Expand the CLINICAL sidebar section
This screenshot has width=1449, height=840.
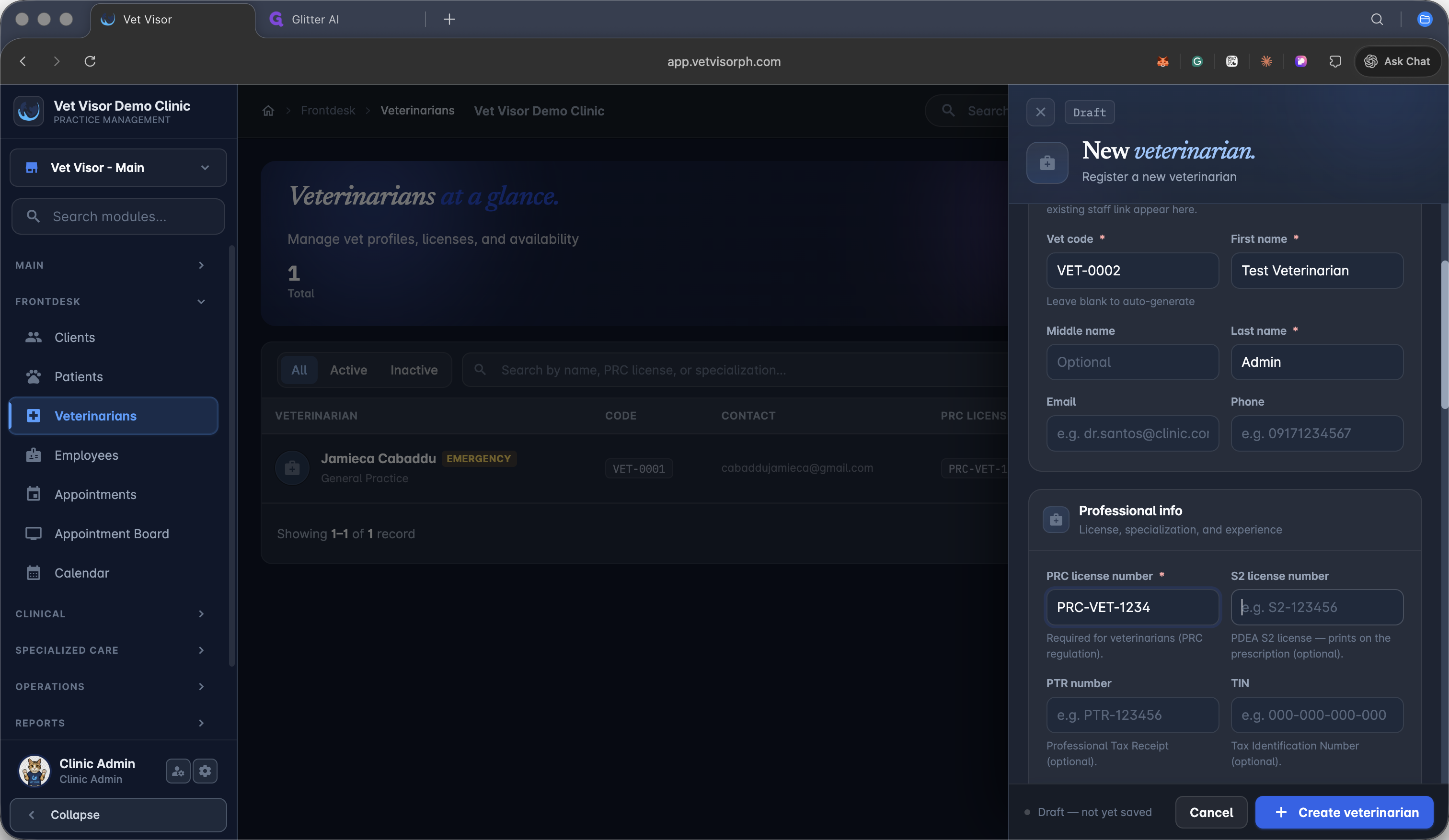(x=110, y=613)
